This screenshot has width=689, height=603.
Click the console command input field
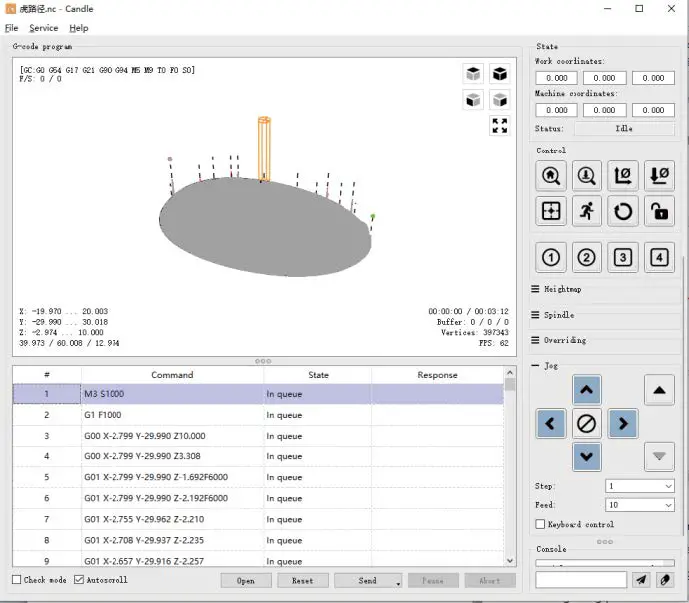pos(581,580)
